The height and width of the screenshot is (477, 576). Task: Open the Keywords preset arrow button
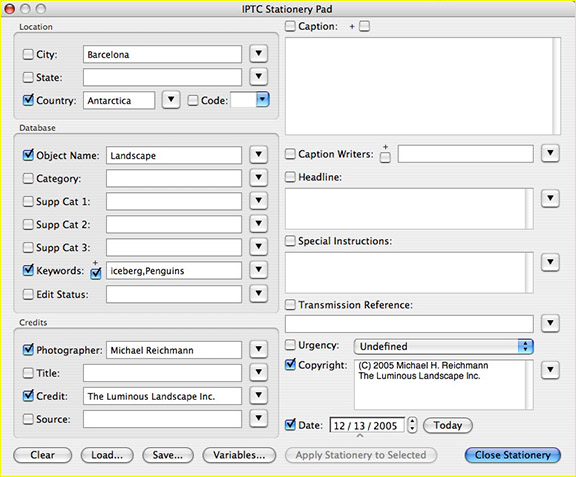pyautogui.click(x=259, y=270)
